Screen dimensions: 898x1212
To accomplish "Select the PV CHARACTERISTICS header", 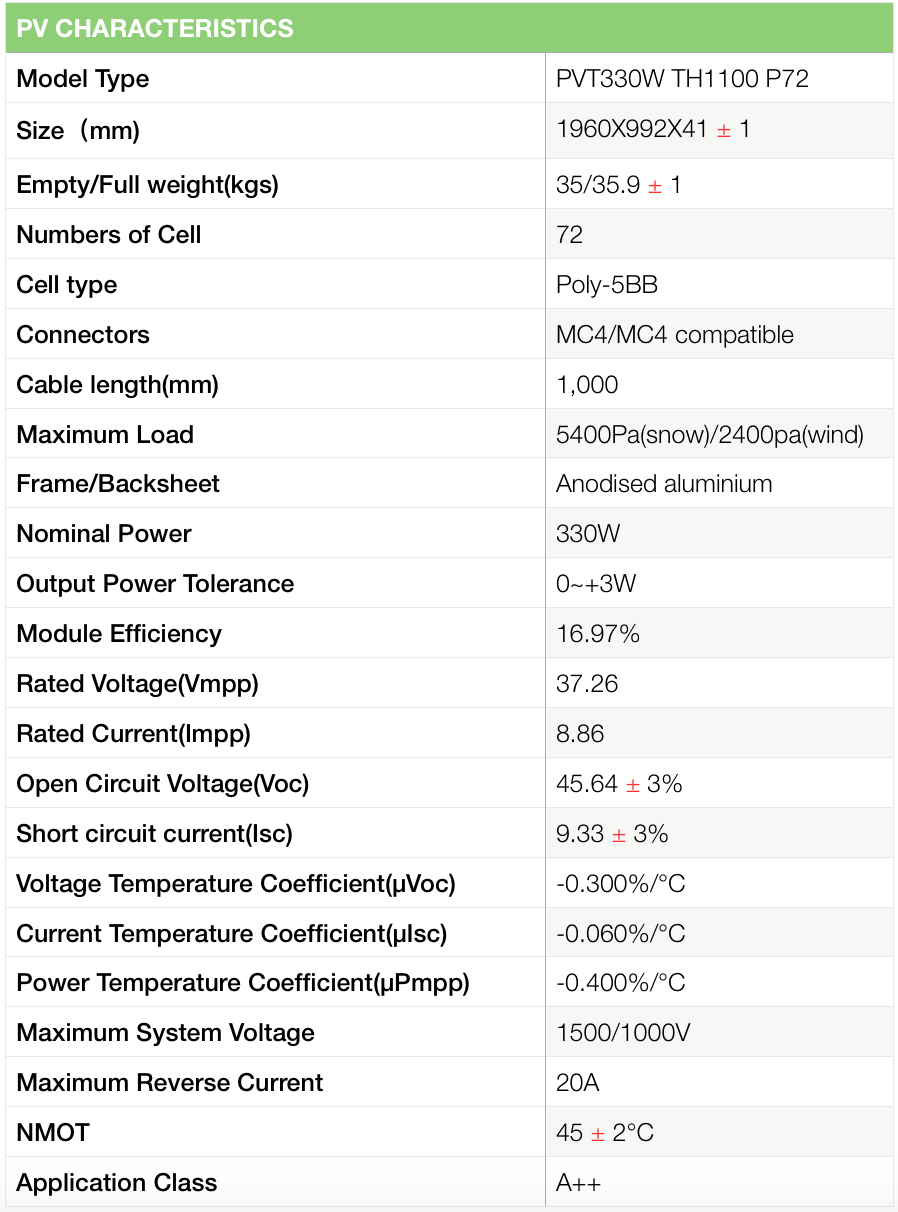I will pos(155,28).
